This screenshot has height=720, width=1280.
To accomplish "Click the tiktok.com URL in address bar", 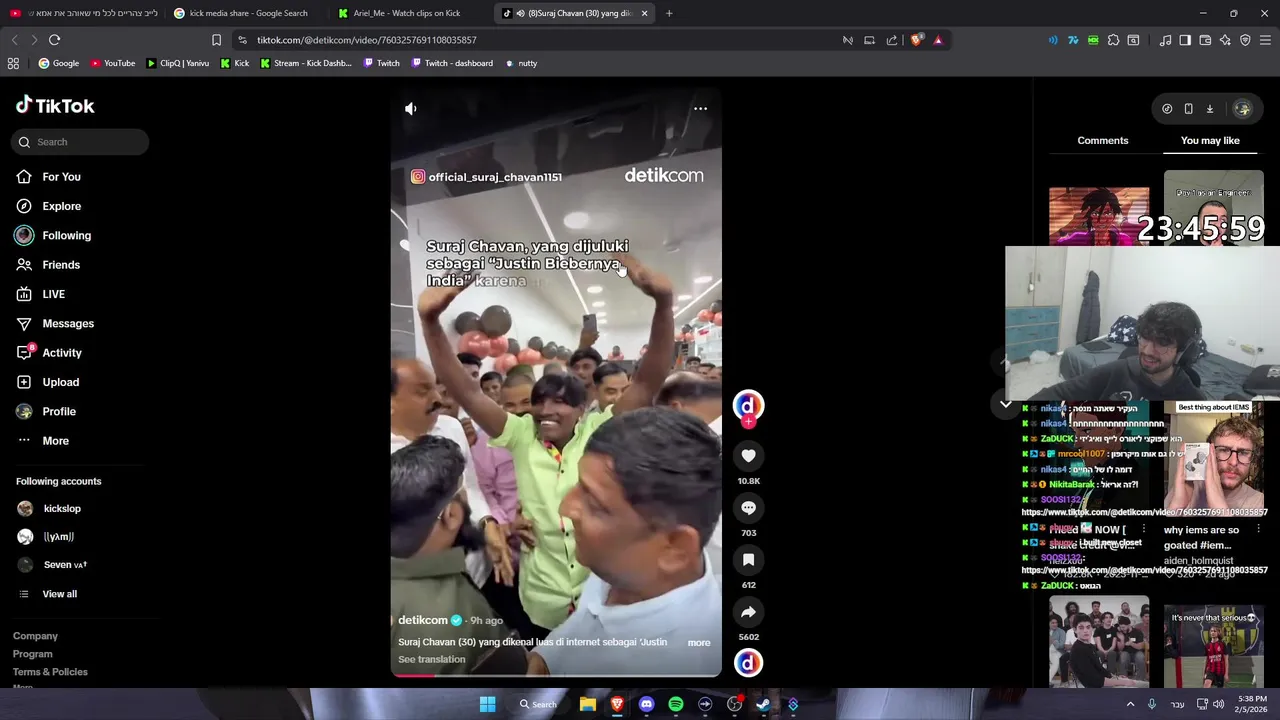I will (x=366, y=40).
